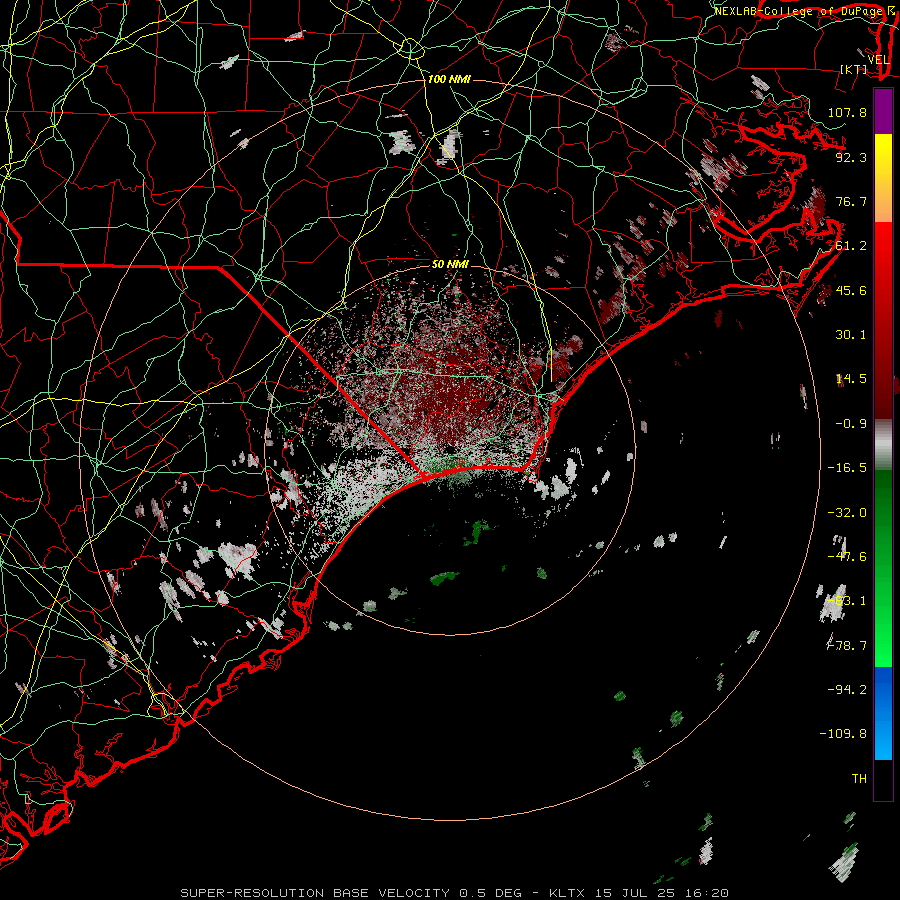900x900 pixels.
Task: Pick the blue segment of velocity color bar
Action: [x=883, y=713]
